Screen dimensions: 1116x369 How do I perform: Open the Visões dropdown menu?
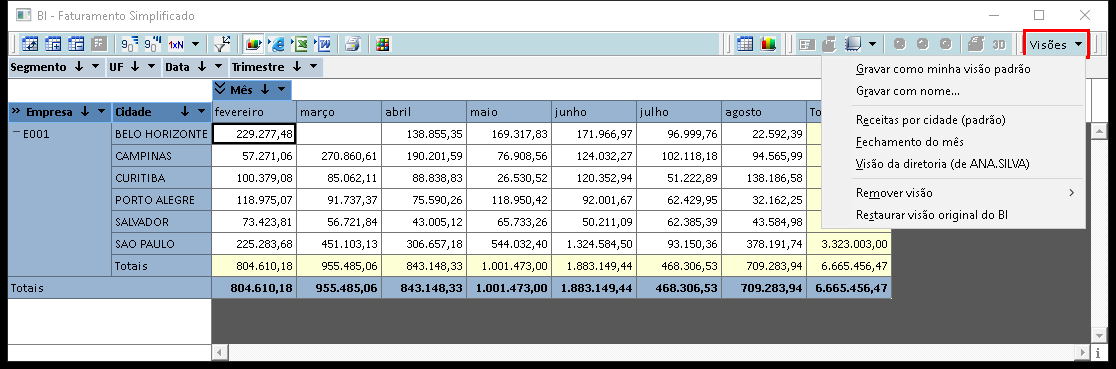coord(1056,44)
